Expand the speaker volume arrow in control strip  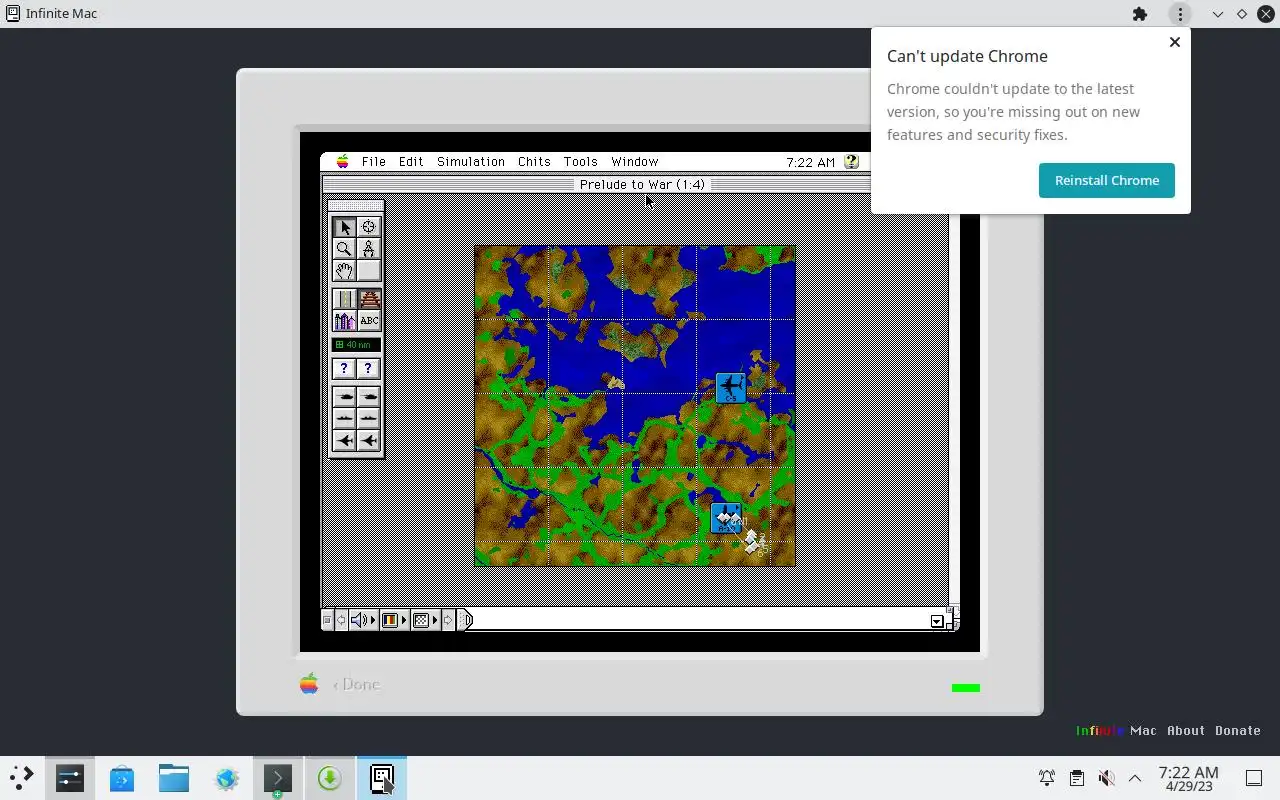tap(373, 620)
